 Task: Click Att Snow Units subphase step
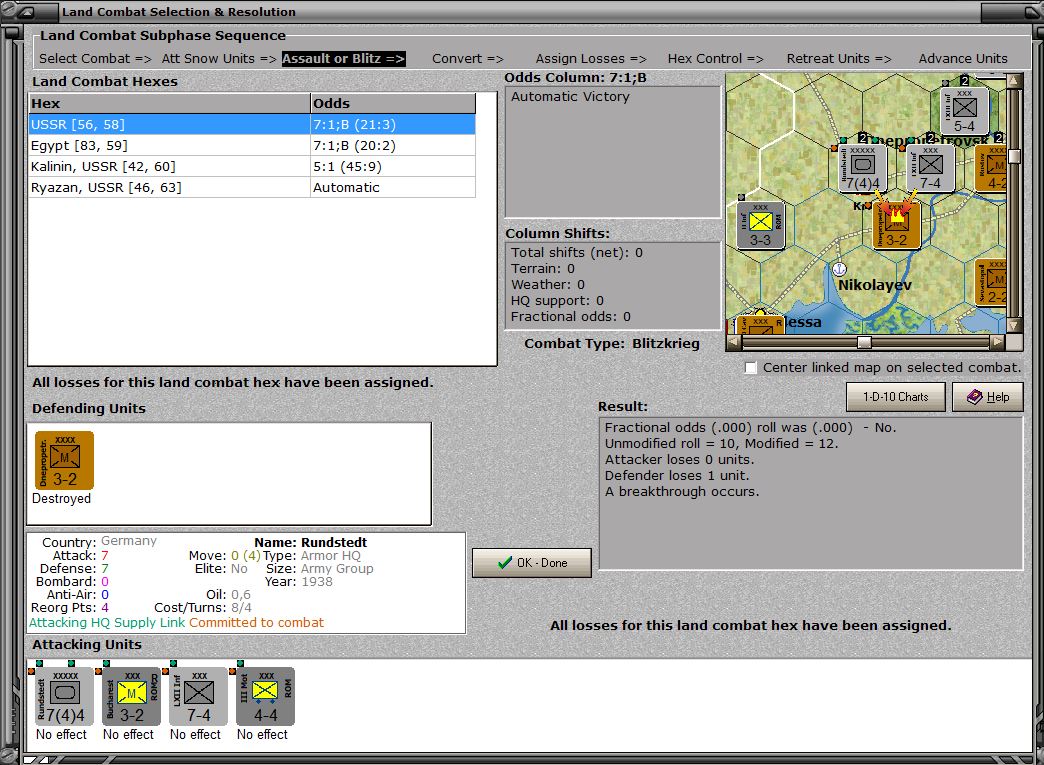[219, 59]
